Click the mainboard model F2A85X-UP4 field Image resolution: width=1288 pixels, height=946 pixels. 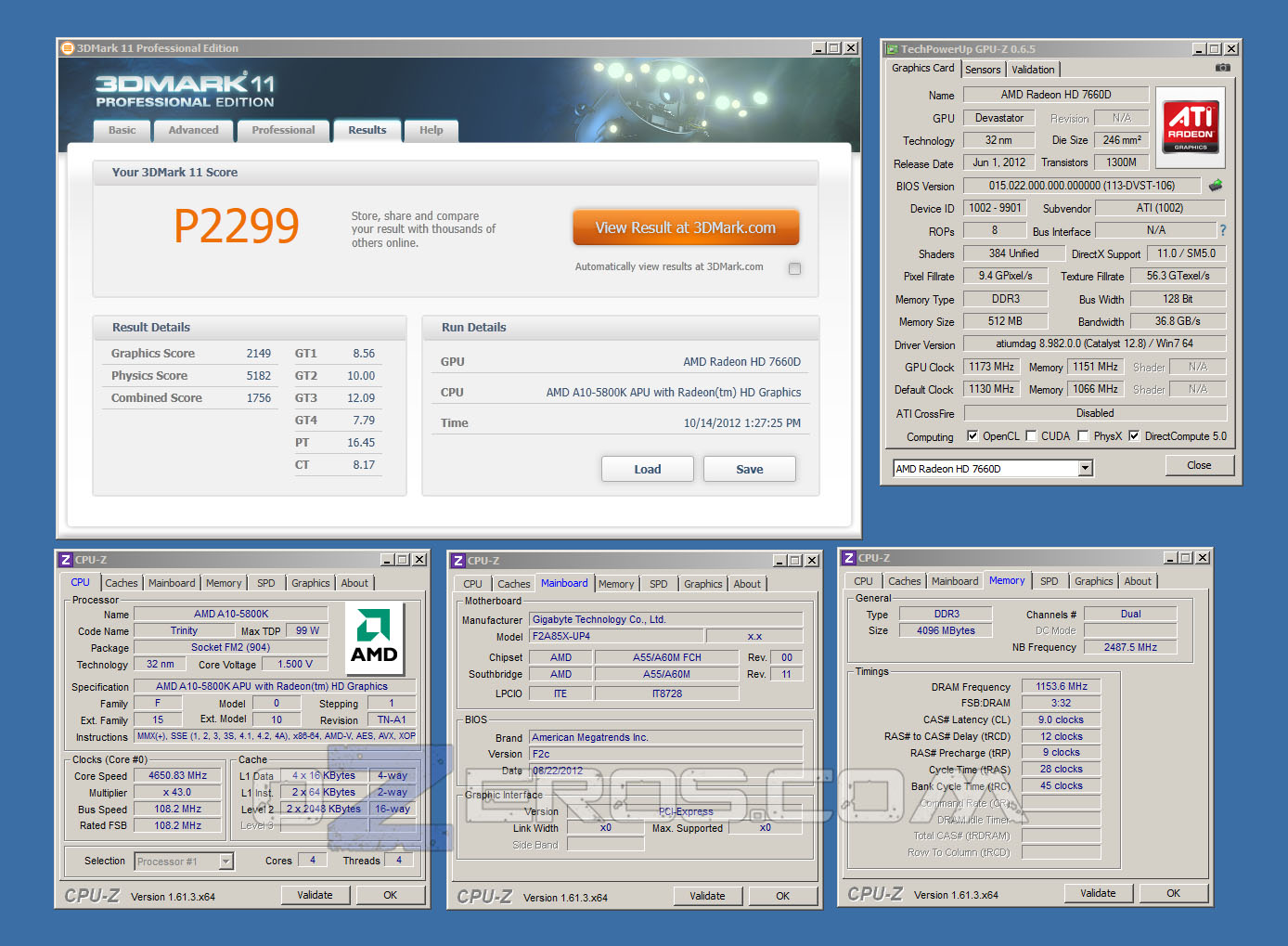coord(616,636)
